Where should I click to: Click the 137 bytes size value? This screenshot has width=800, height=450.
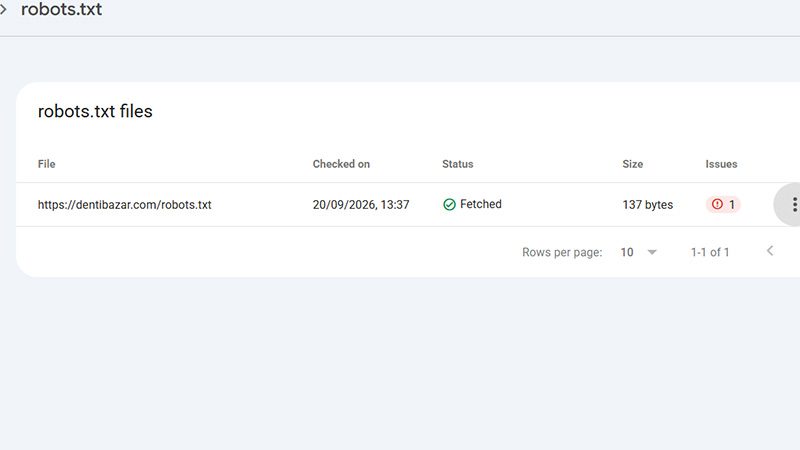pos(647,205)
